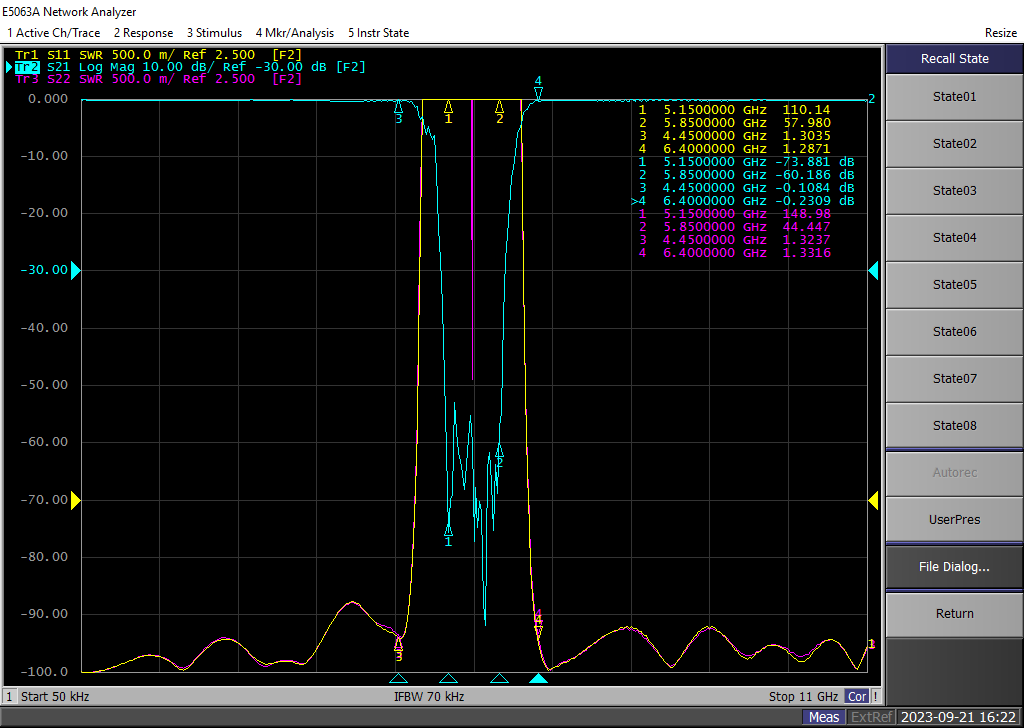Open the 1 Active Ch/Trace menu
The width and height of the screenshot is (1024, 728).
54,33
